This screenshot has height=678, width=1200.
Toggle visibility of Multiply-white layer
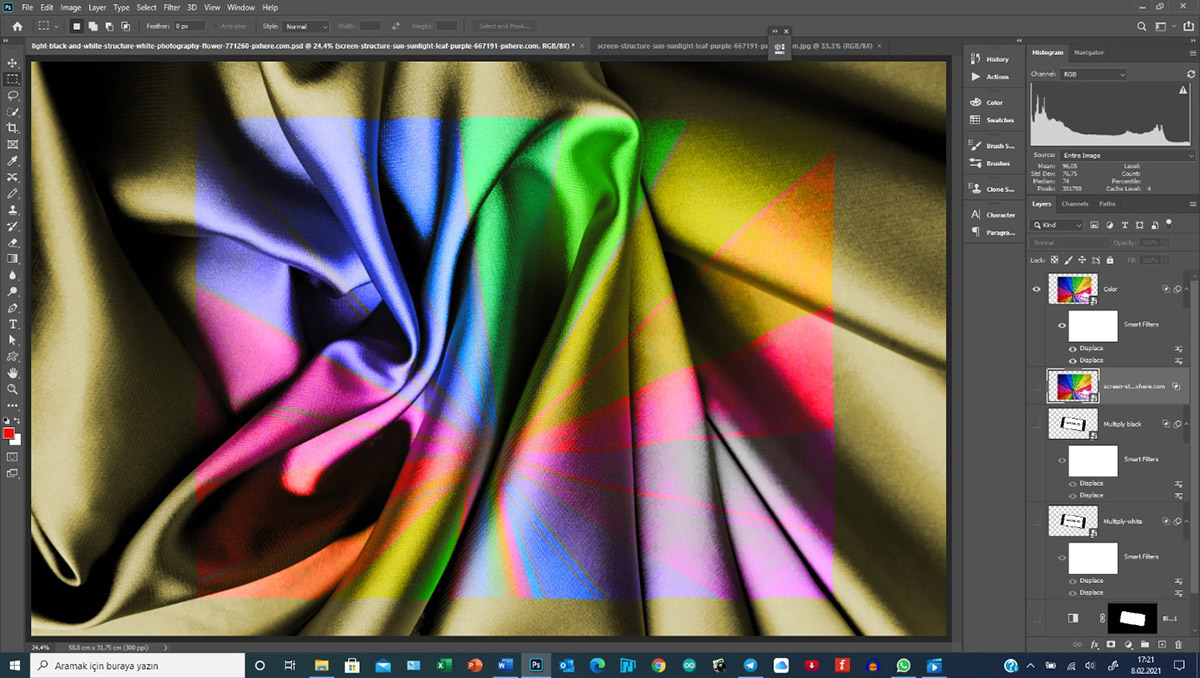coord(1035,521)
